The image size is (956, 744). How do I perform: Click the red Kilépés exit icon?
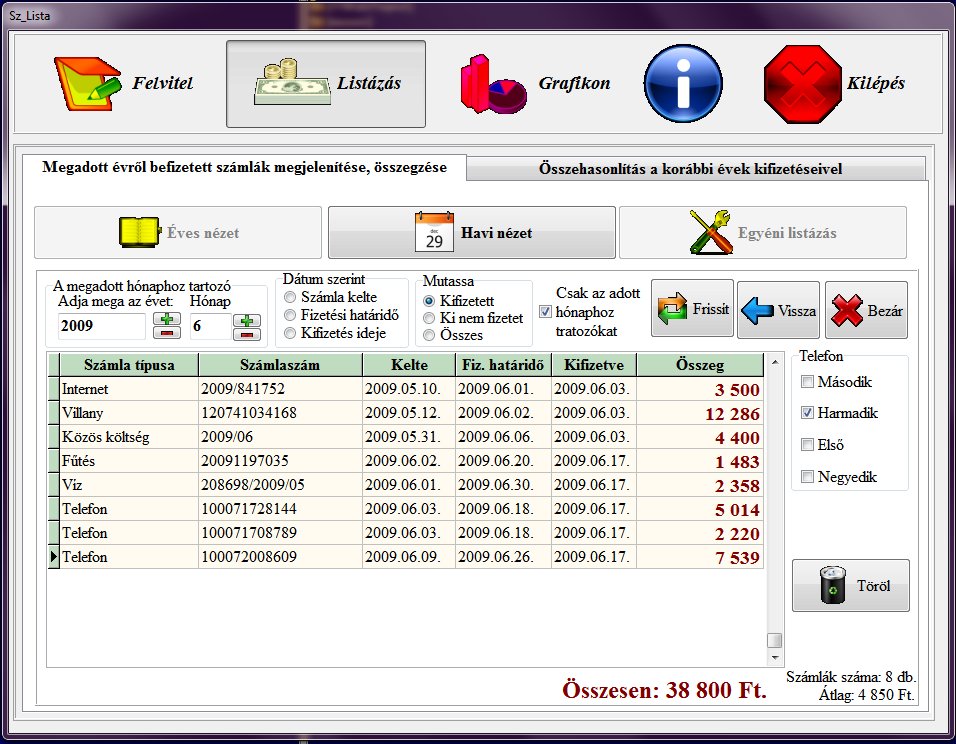800,84
